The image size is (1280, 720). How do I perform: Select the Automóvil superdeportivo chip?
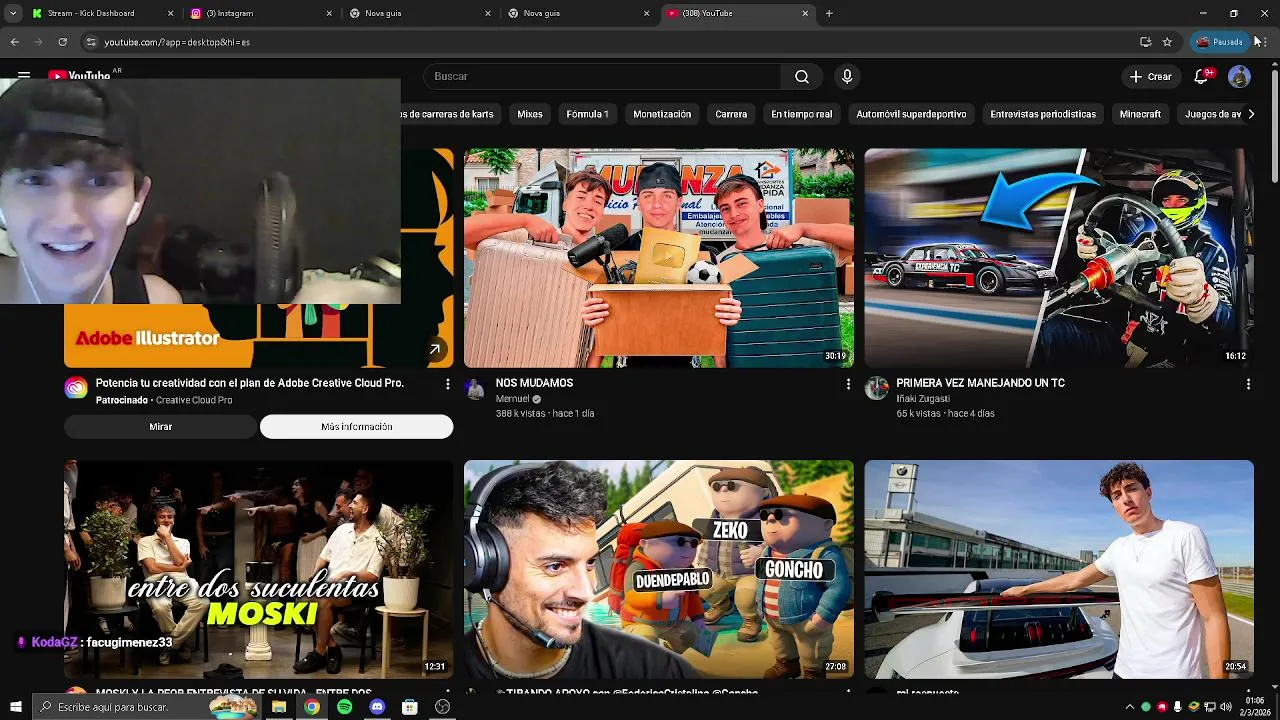[x=911, y=114]
